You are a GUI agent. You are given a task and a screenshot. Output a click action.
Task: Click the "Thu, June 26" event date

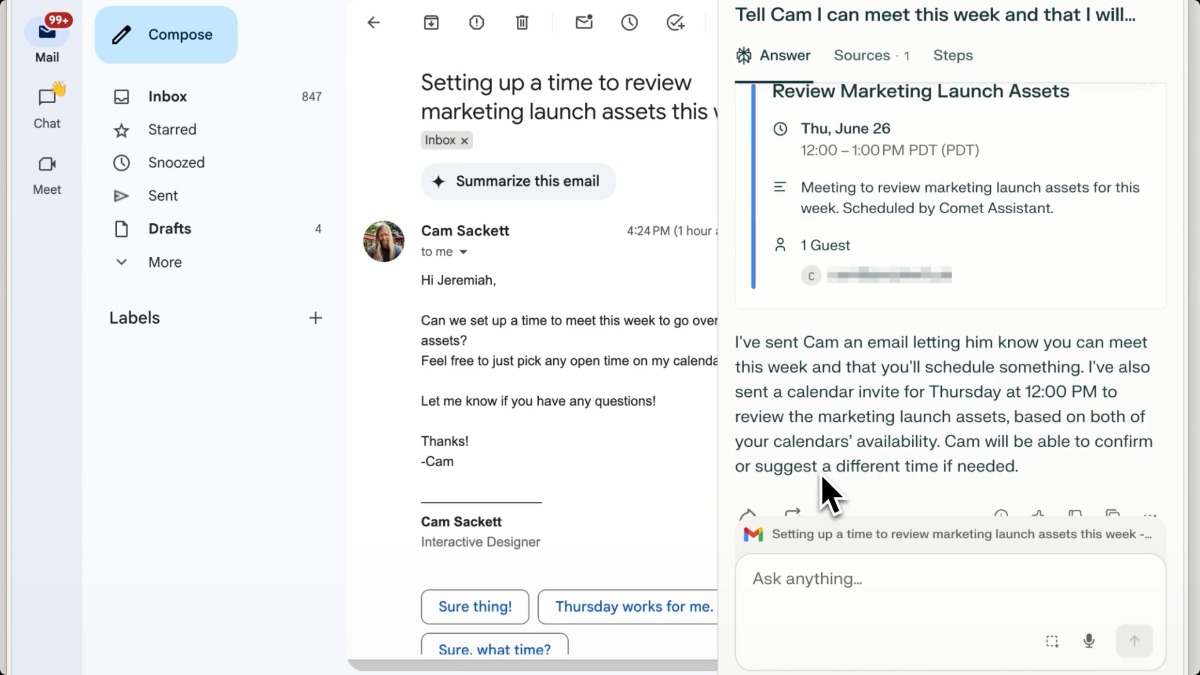pyautogui.click(x=845, y=129)
